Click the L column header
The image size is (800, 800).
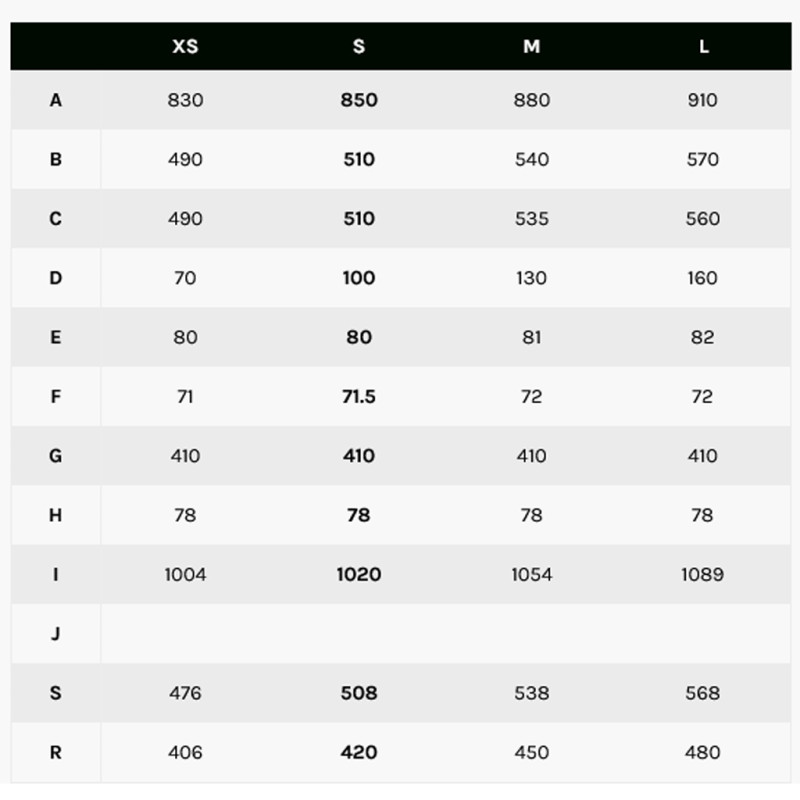click(704, 46)
